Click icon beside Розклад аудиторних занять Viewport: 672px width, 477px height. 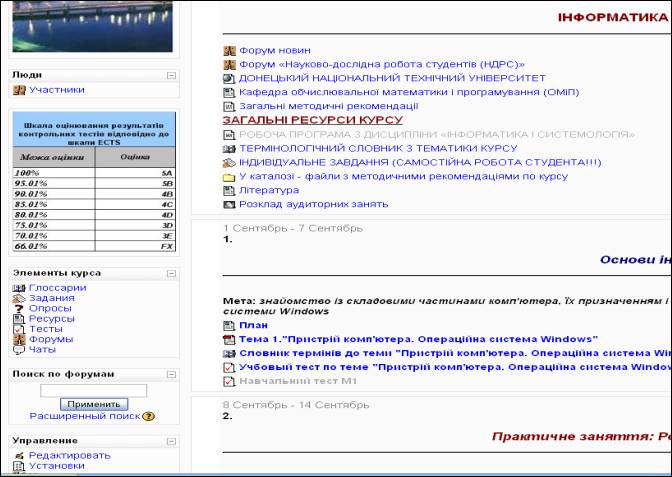click(230, 204)
